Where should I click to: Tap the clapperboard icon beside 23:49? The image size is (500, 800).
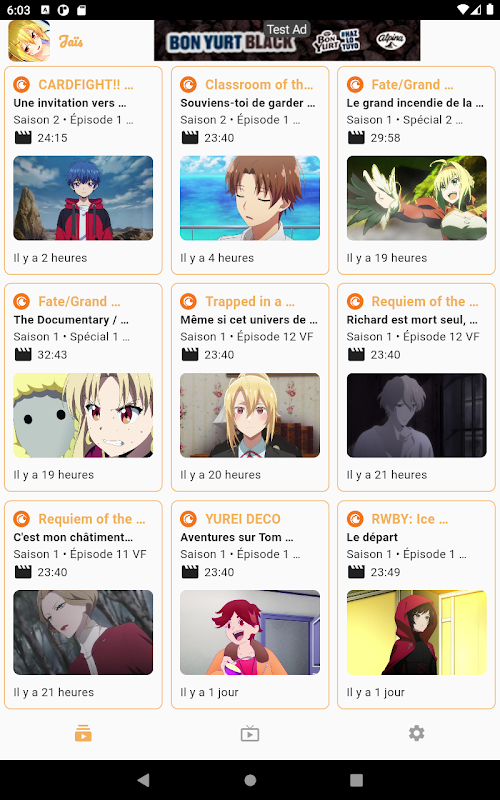pos(356,572)
